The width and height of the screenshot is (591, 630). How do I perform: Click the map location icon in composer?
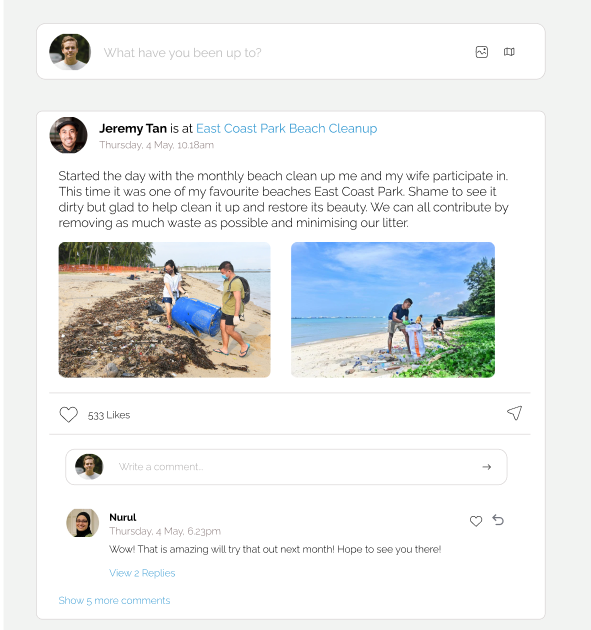[509, 52]
